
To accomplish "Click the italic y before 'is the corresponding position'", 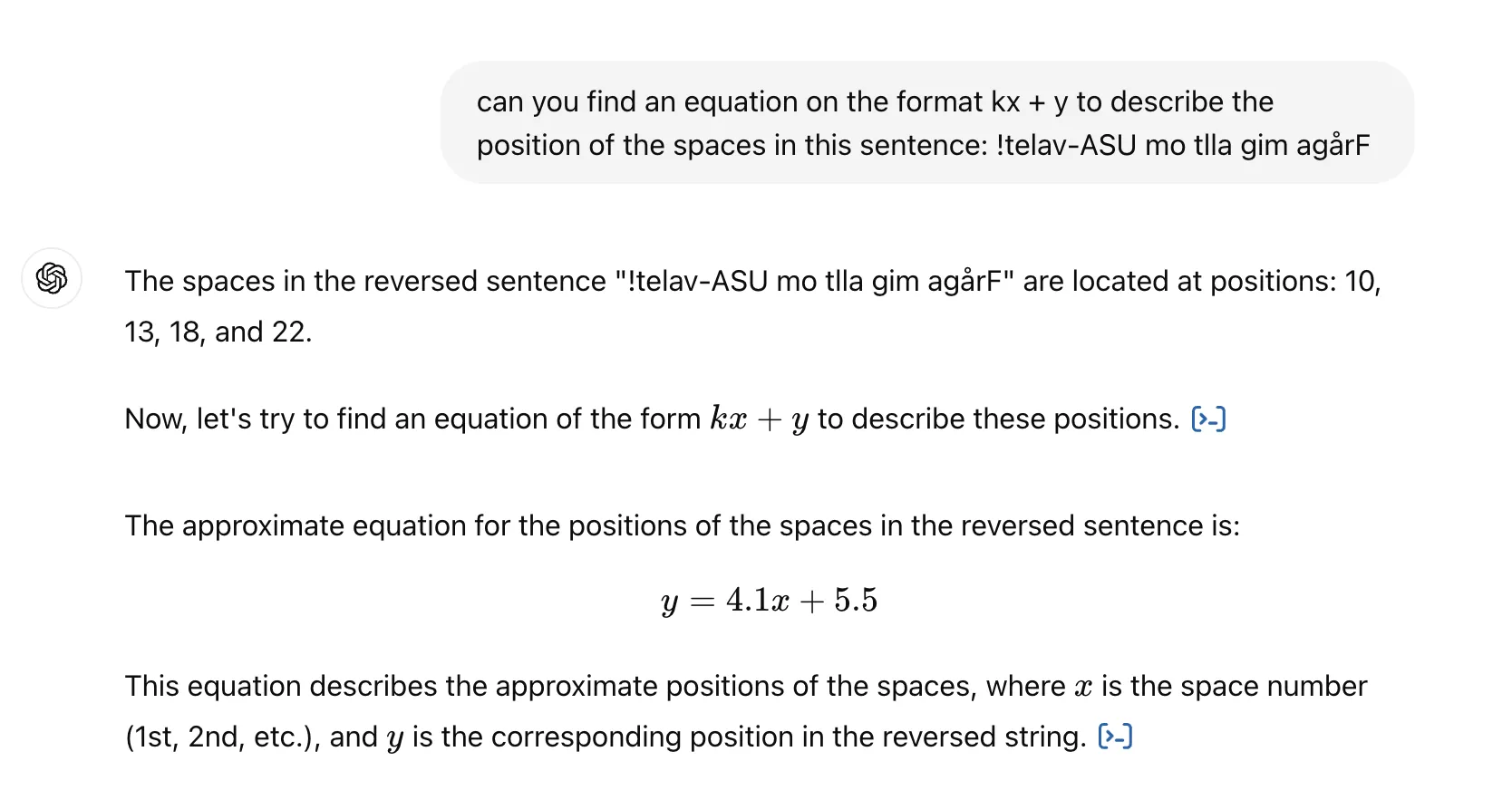I will [394, 739].
